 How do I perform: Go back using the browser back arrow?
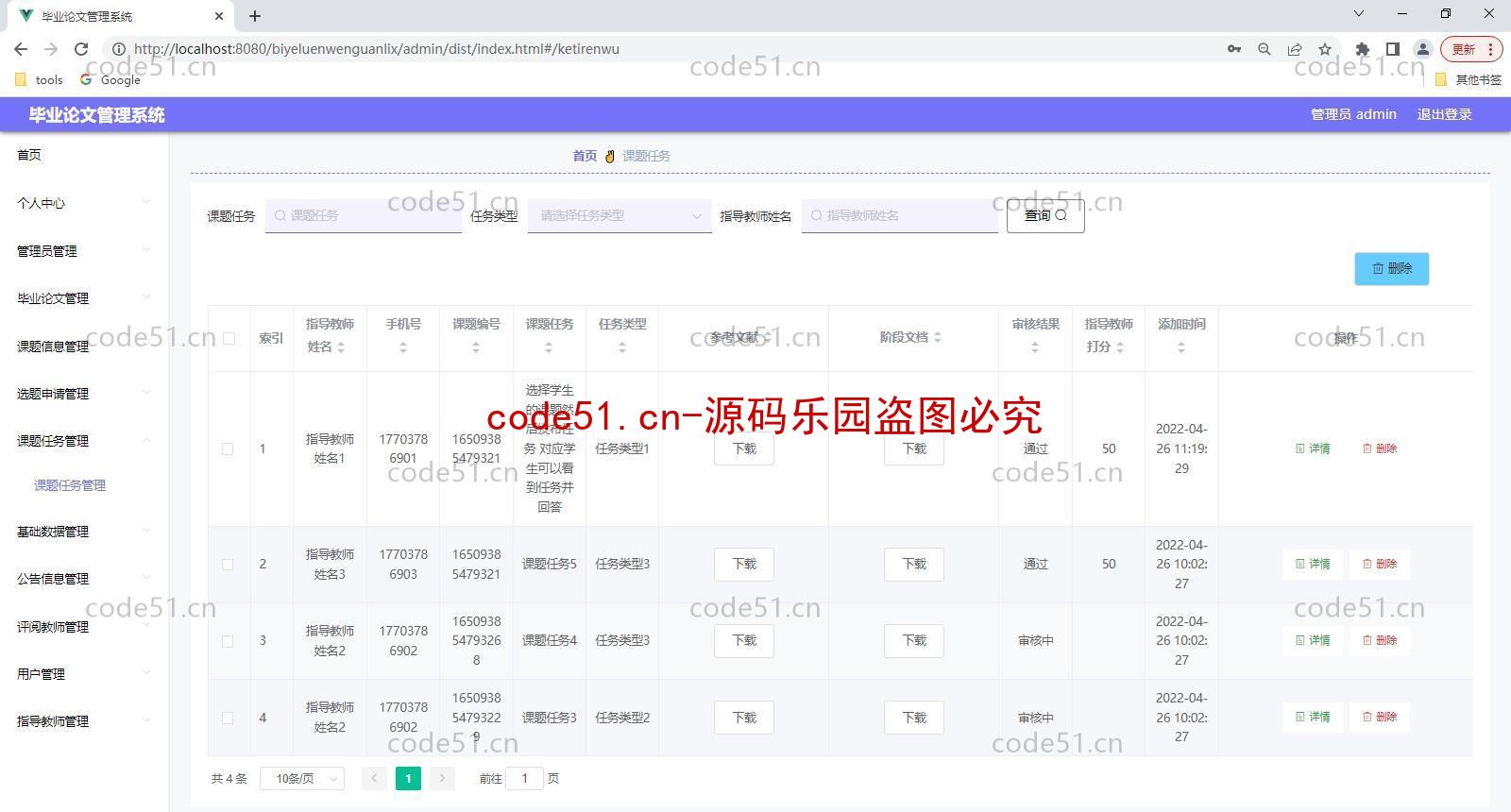pyautogui.click(x=21, y=49)
